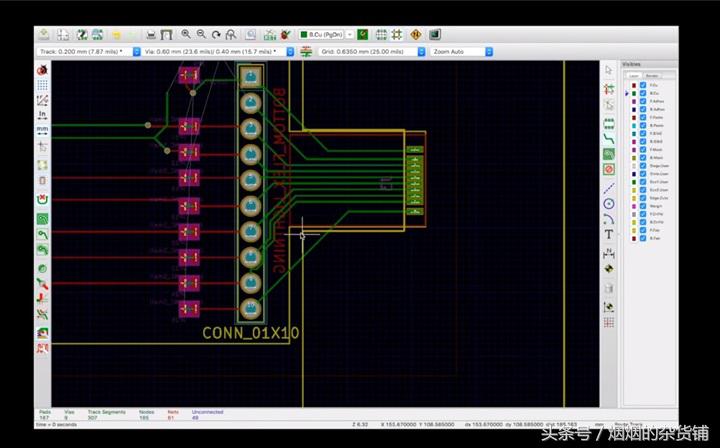Image resolution: width=720 pixels, height=448 pixels.
Task: Click the Add Filled Zones tool
Action: pyautogui.click(x=608, y=155)
